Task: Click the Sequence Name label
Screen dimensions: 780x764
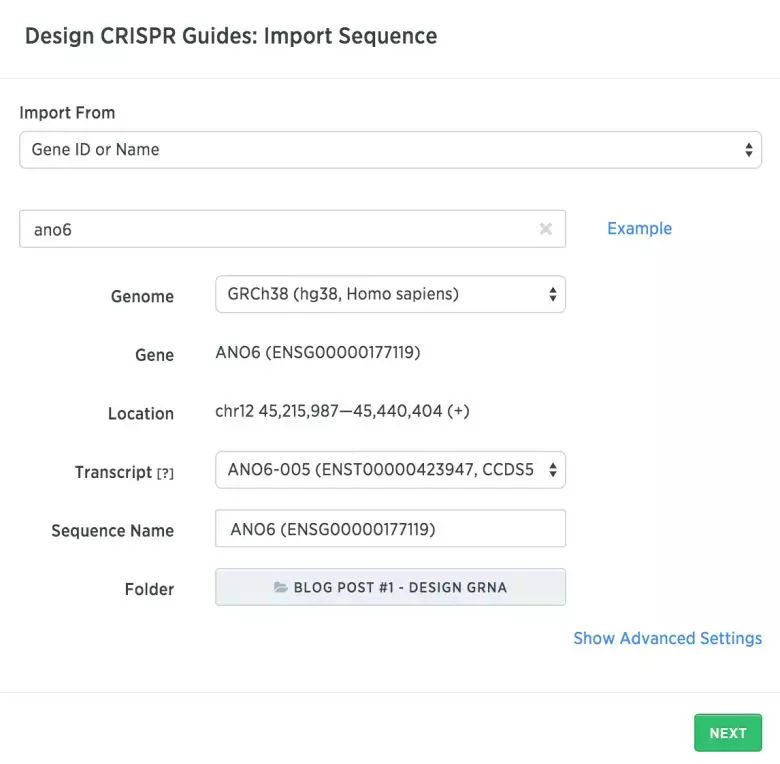Action: [x=112, y=531]
